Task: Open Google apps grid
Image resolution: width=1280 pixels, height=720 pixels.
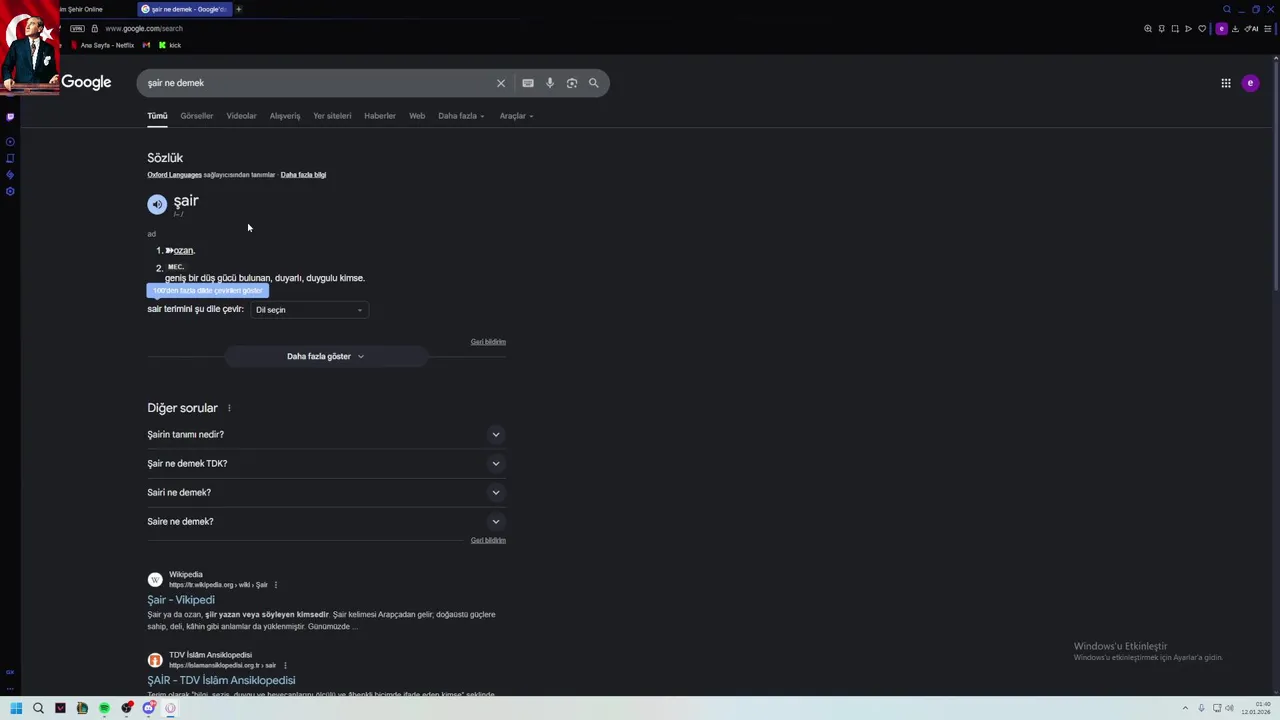Action: (x=1226, y=83)
